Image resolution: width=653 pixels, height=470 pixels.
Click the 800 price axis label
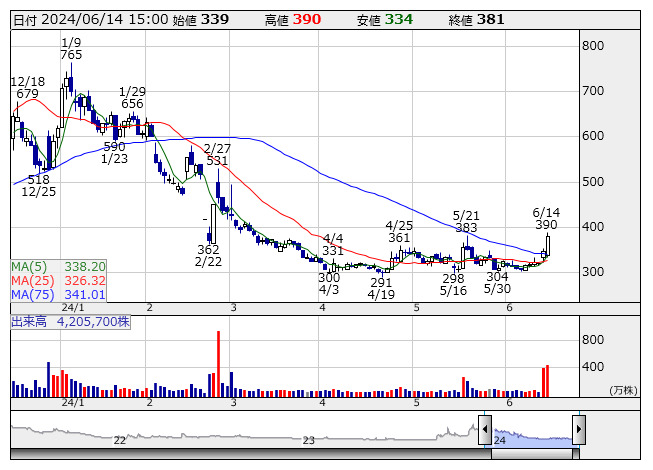tap(593, 45)
